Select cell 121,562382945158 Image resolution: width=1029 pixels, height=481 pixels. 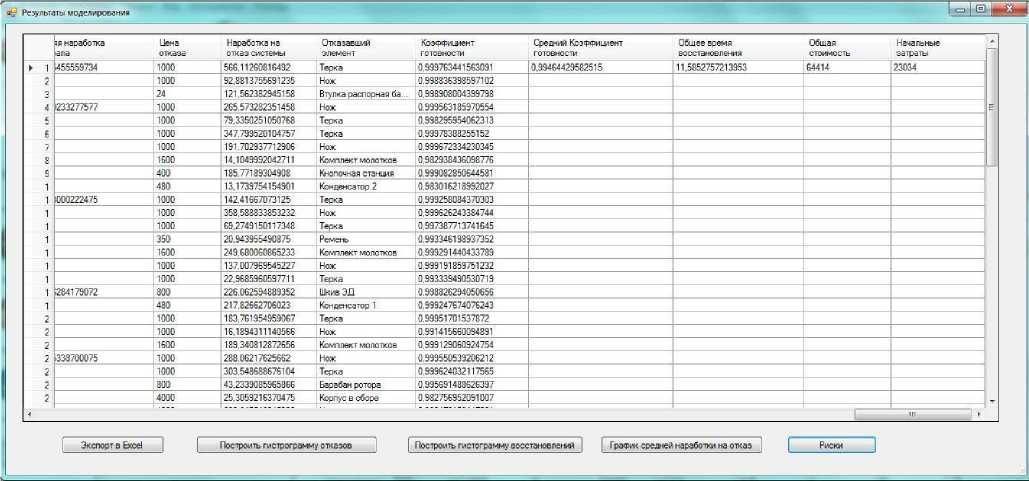pyautogui.click(x=268, y=94)
